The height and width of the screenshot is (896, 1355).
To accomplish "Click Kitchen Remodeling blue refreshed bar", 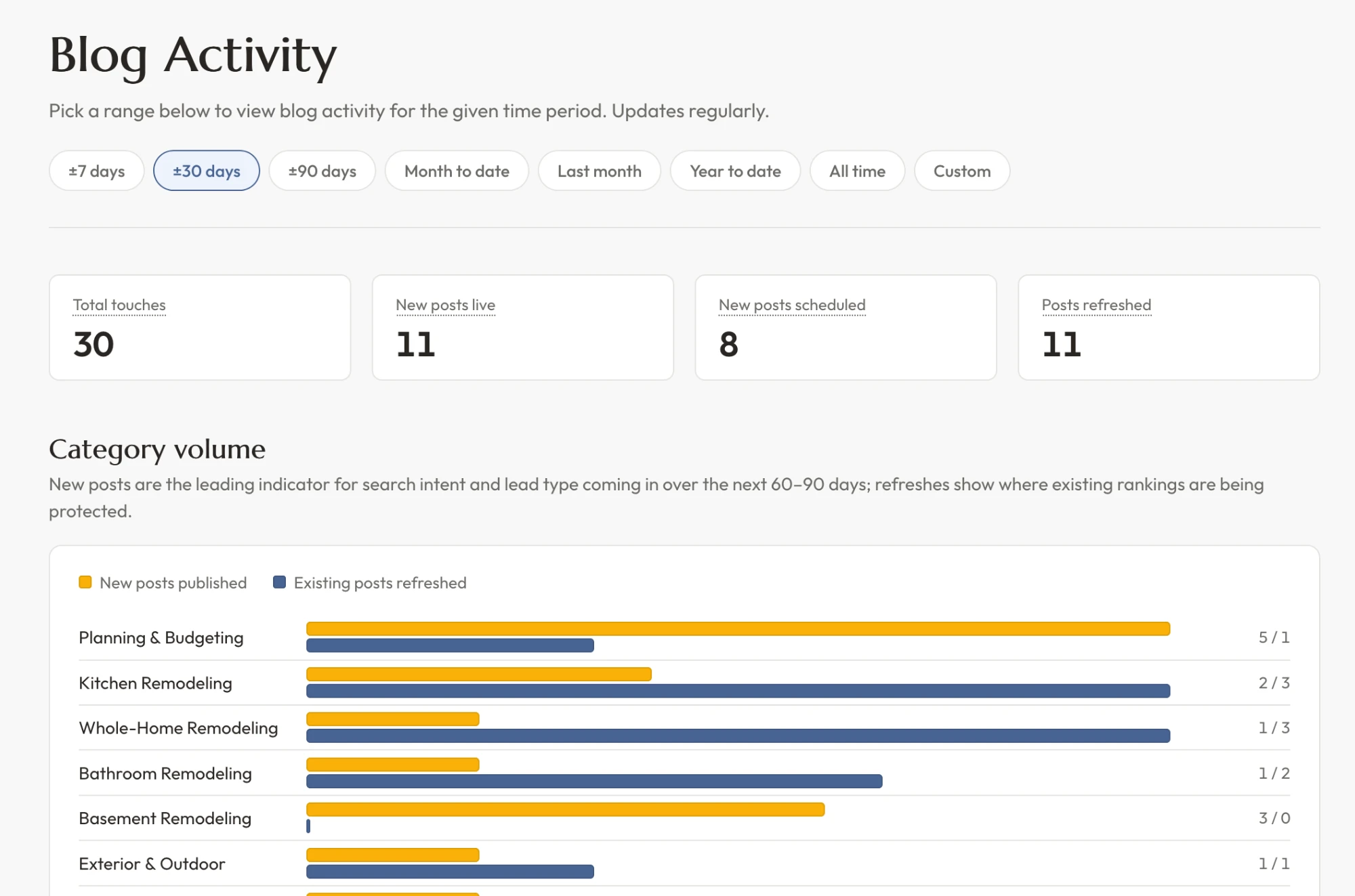I will point(738,691).
